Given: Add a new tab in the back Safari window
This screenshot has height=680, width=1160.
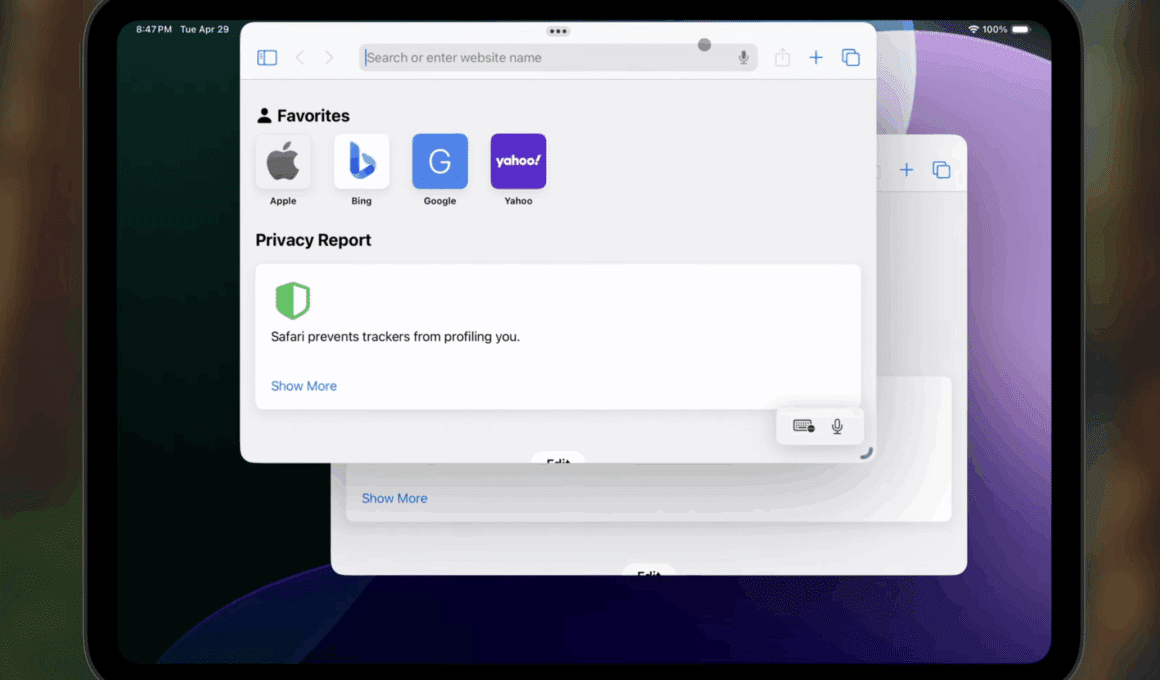Looking at the screenshot, I should pos(906,170).
